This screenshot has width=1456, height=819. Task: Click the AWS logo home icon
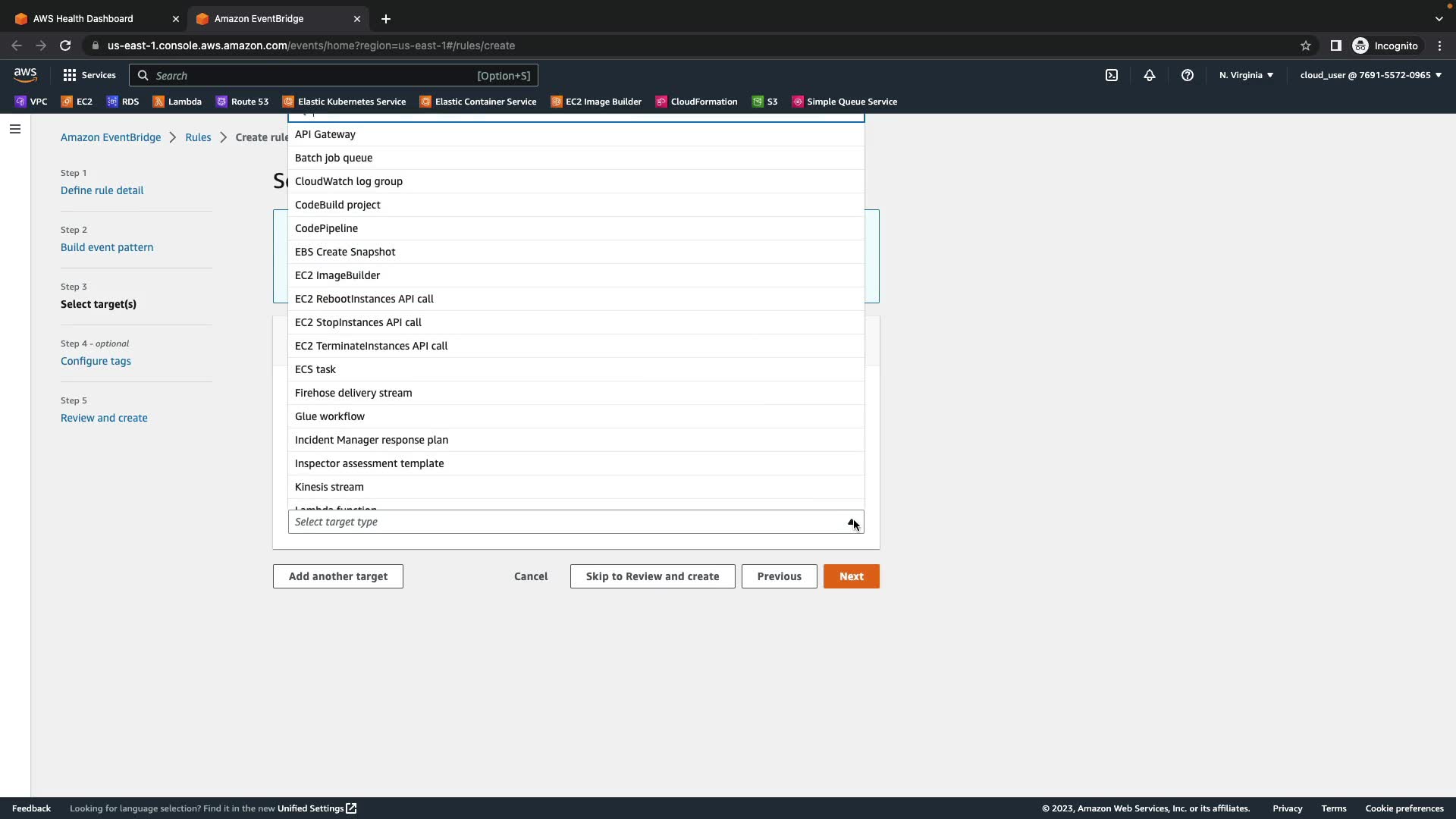click(25, 74)
